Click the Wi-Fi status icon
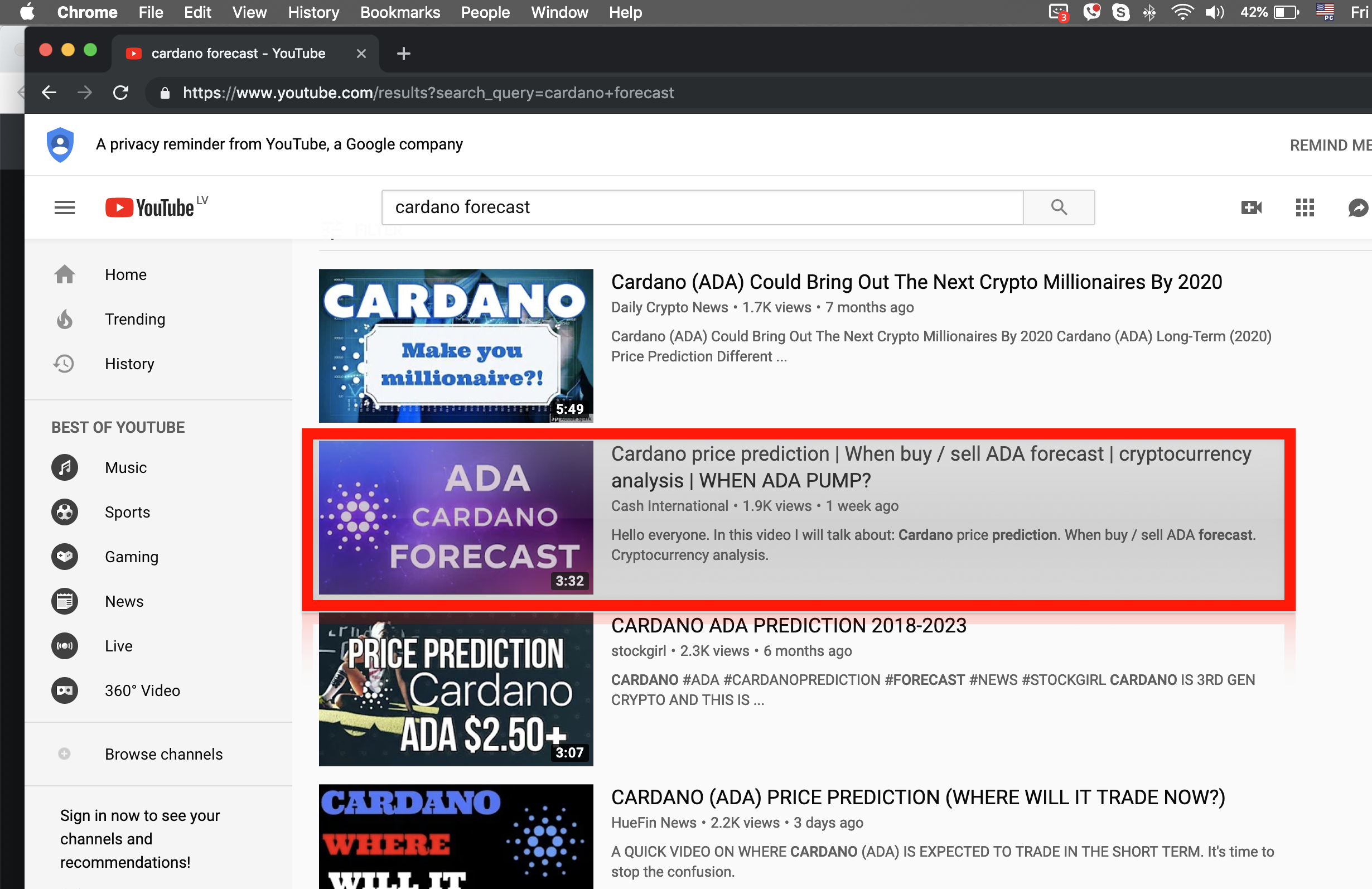Viewport: 1372px width, 889px height. pos(1182,12)
